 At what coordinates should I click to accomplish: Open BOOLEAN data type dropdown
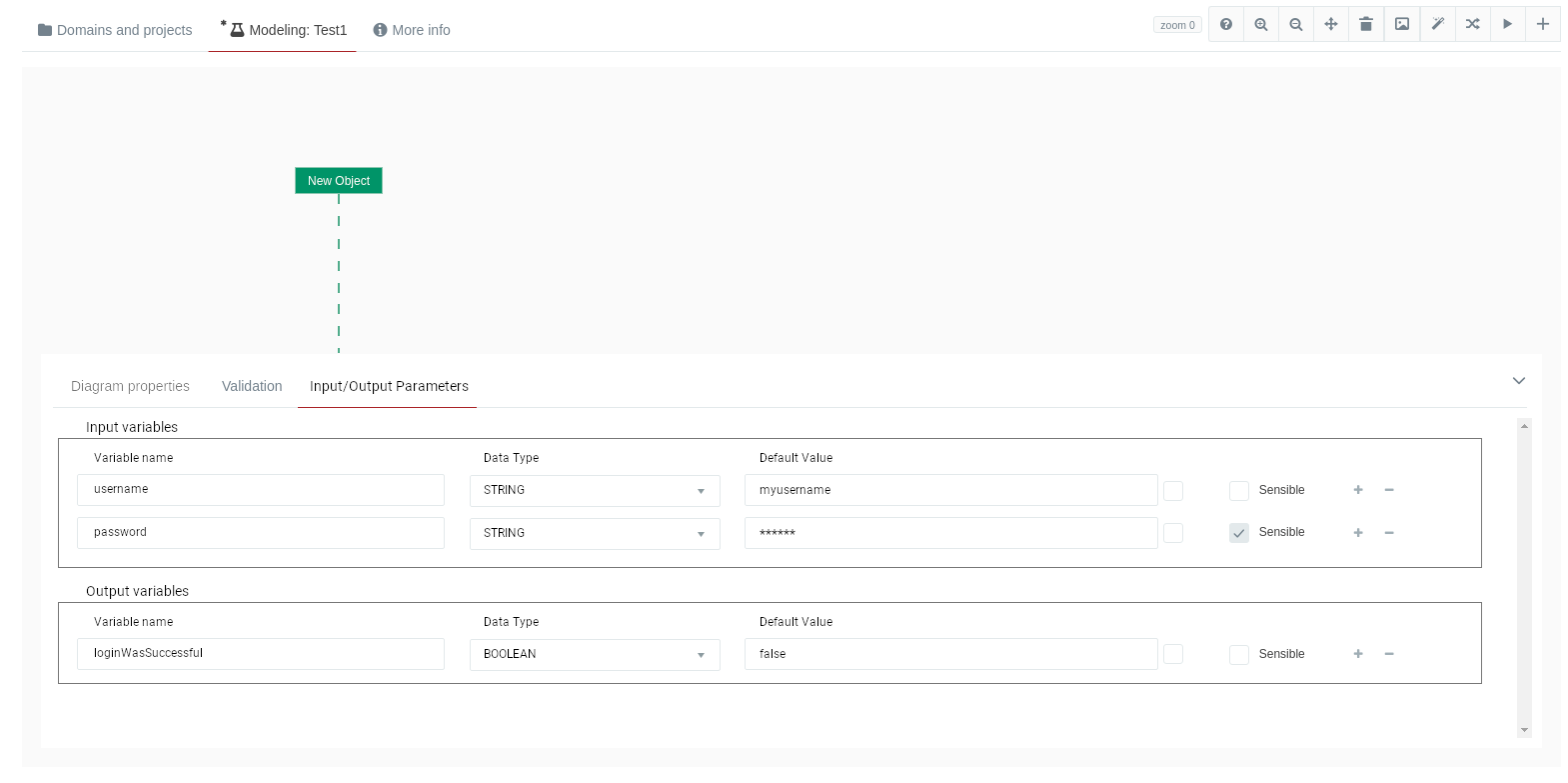click(x=595, y=655)
